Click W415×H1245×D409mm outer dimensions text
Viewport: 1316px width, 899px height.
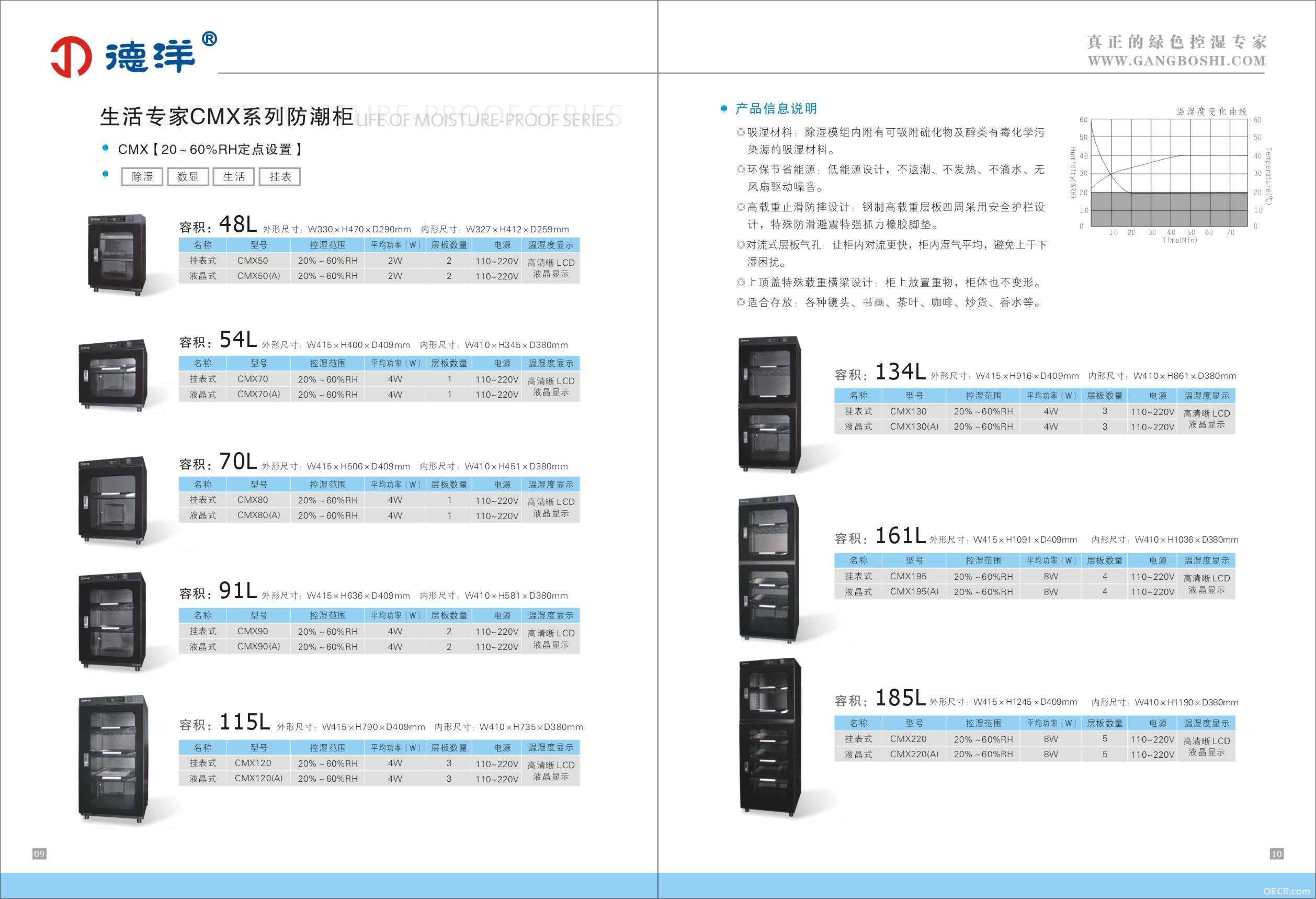coord(1025,702)
